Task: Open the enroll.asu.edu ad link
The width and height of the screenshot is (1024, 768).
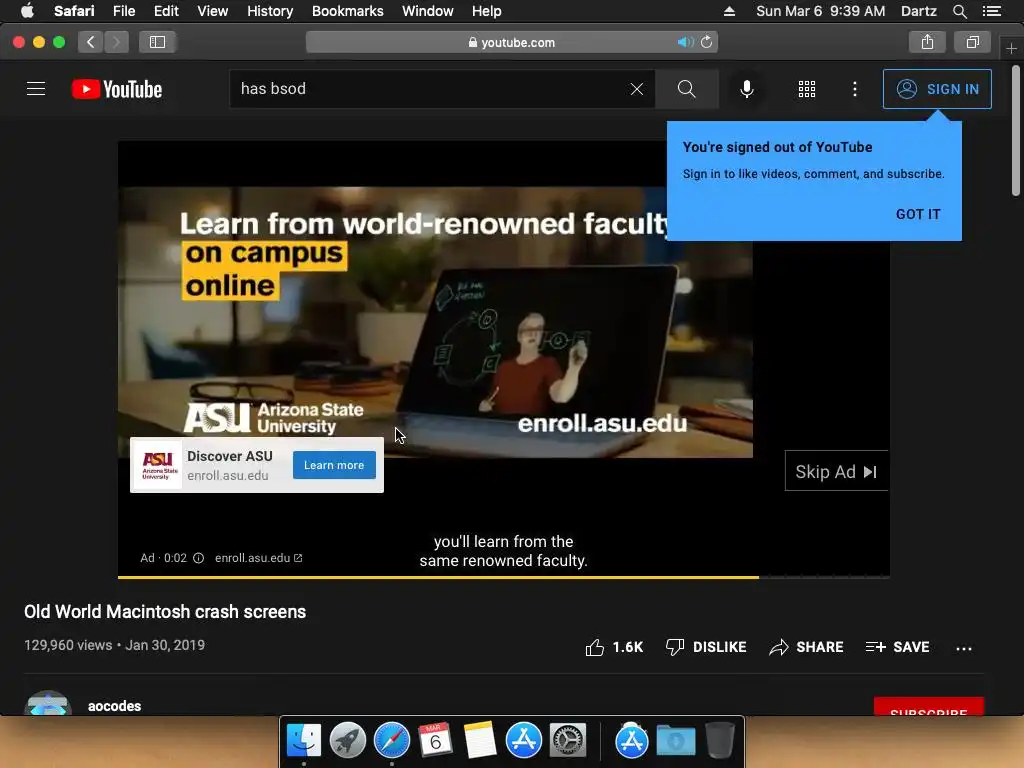Action: 258,558
